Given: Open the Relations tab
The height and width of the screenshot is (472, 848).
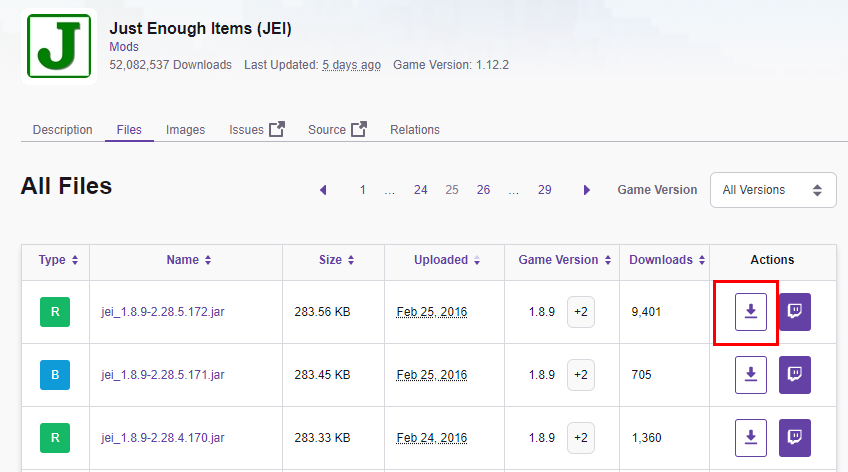Looking at the screenshot, I should [415, 130].
